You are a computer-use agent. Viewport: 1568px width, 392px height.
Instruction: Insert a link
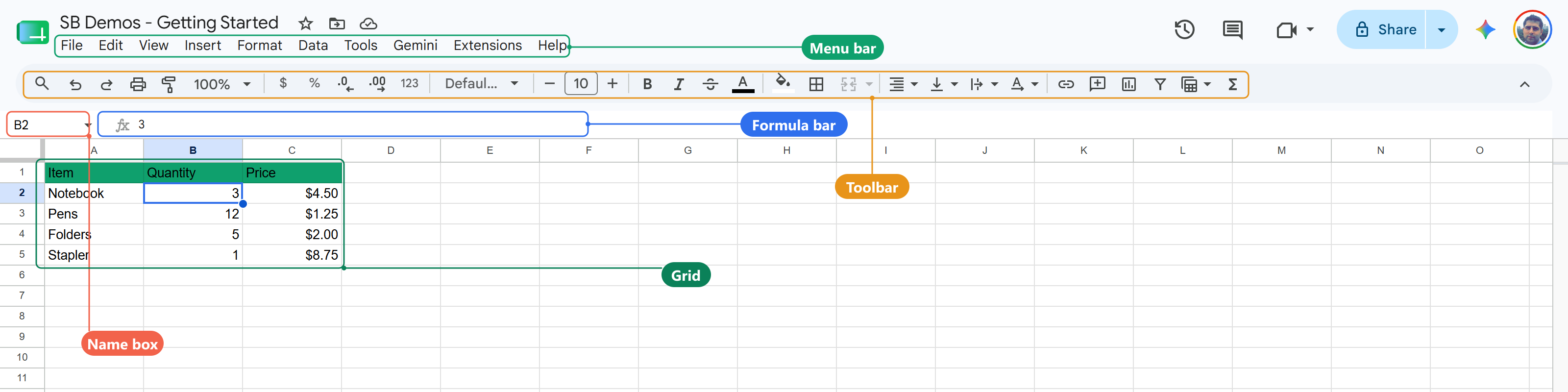click(1066, 84)
